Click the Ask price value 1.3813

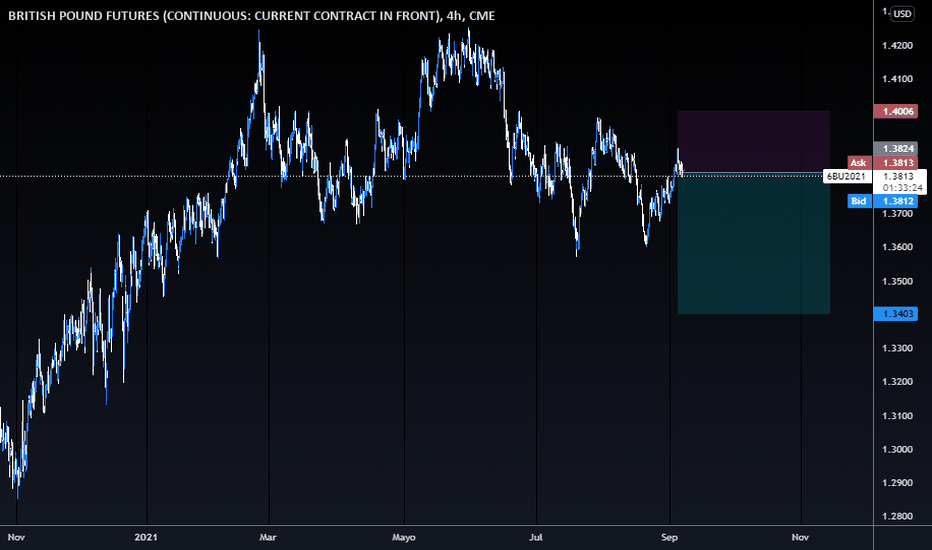(898, 163)
